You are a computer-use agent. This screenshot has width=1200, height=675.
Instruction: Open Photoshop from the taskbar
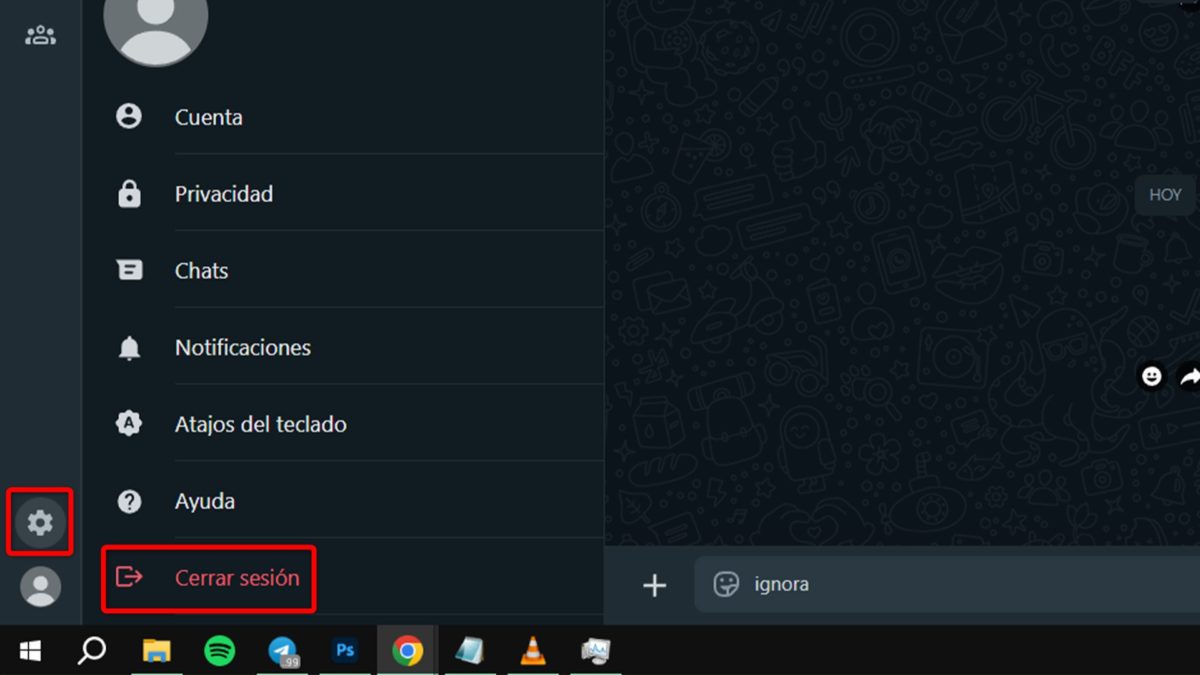tap(345, 651)
